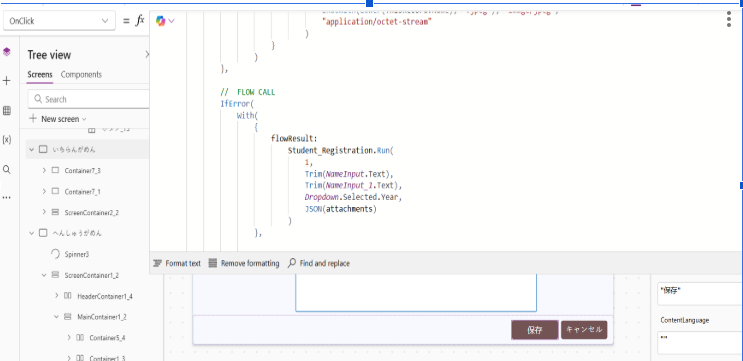743x361 pixels.
Task: Click the Dropdown.Selected.Year code line
Action: (x=353, y=196)
